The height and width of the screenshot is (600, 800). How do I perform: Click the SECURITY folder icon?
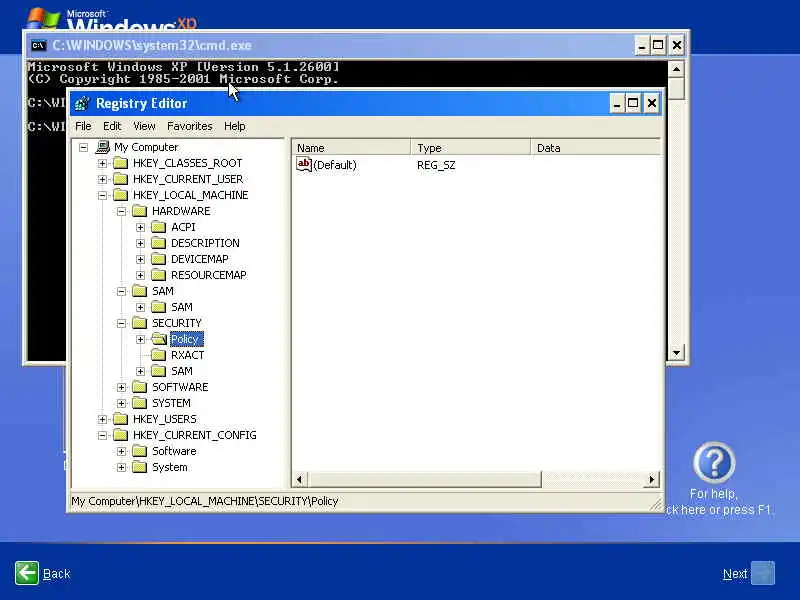[x=140, y=323]
